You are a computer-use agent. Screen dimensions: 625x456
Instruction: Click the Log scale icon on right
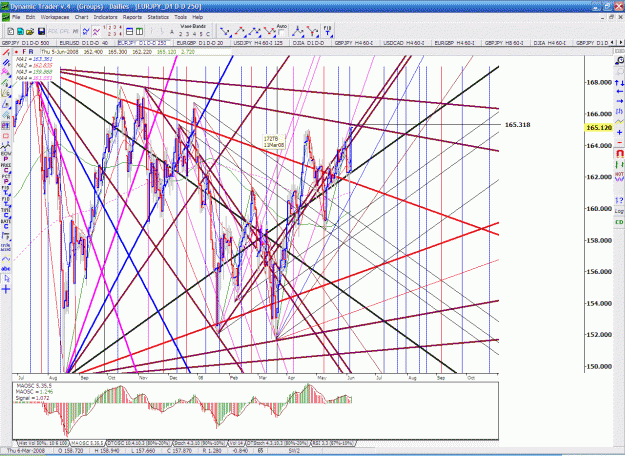(619, 211)
